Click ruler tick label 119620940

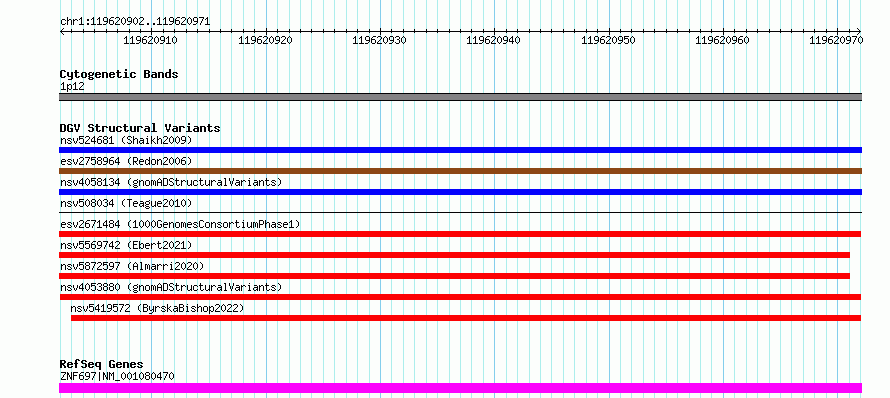point(493,40)
